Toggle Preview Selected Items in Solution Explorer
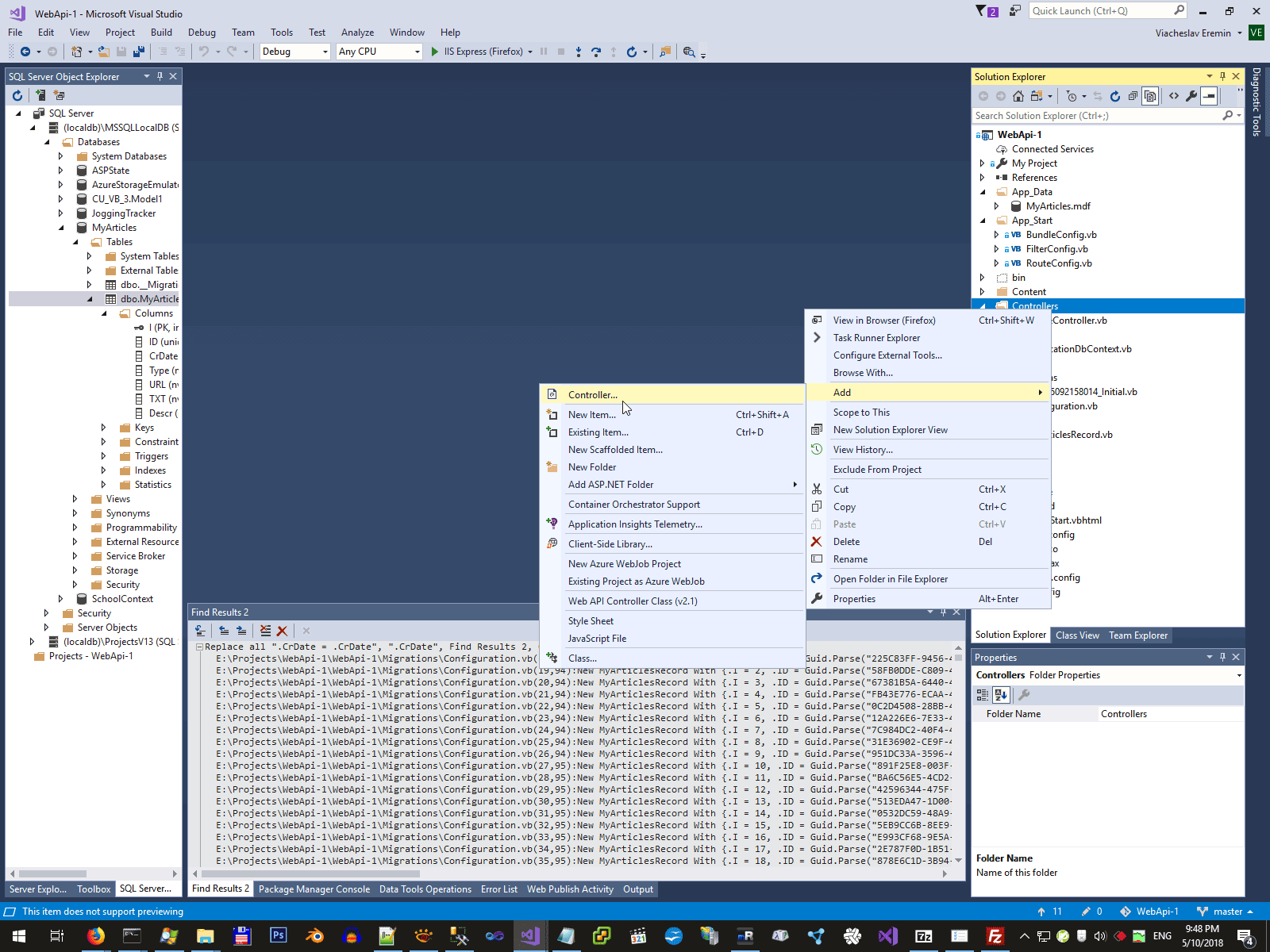 (1209, 96)
